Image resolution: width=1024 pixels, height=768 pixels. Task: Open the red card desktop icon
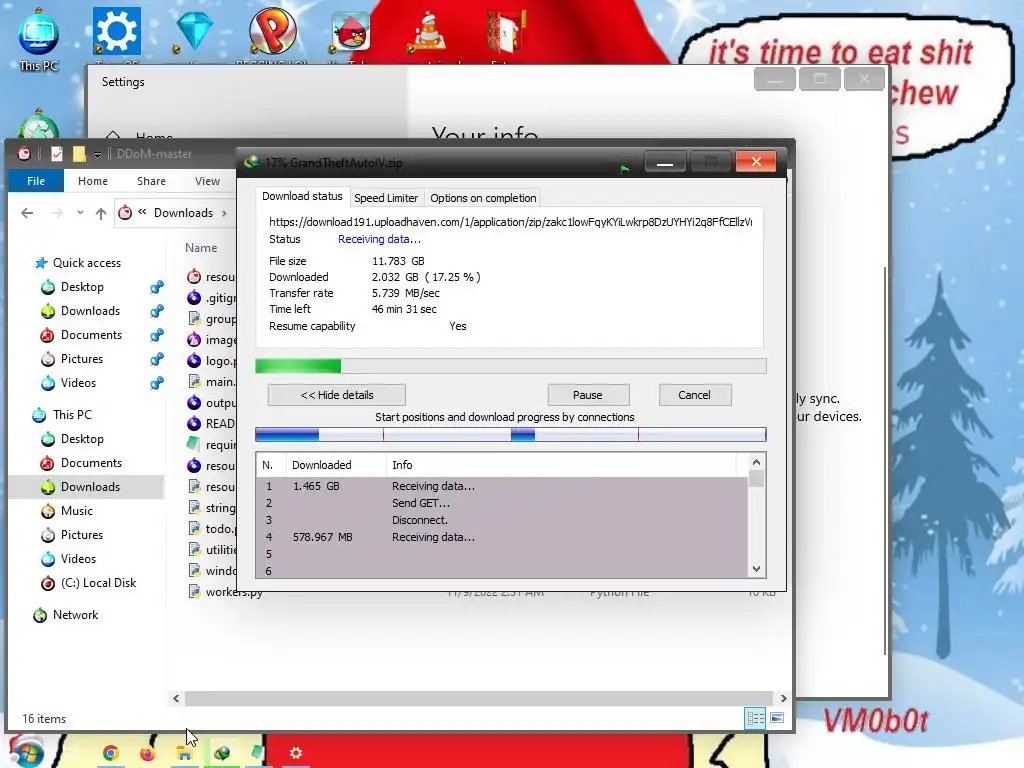[506, 31]
